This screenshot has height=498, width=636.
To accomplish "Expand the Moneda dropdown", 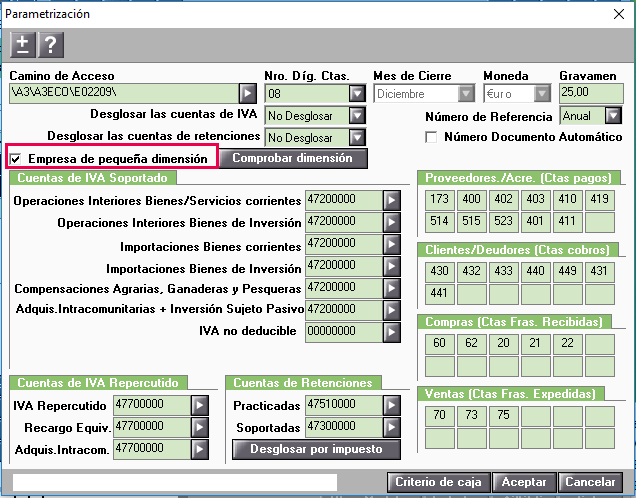I will (x=542, y=94).
